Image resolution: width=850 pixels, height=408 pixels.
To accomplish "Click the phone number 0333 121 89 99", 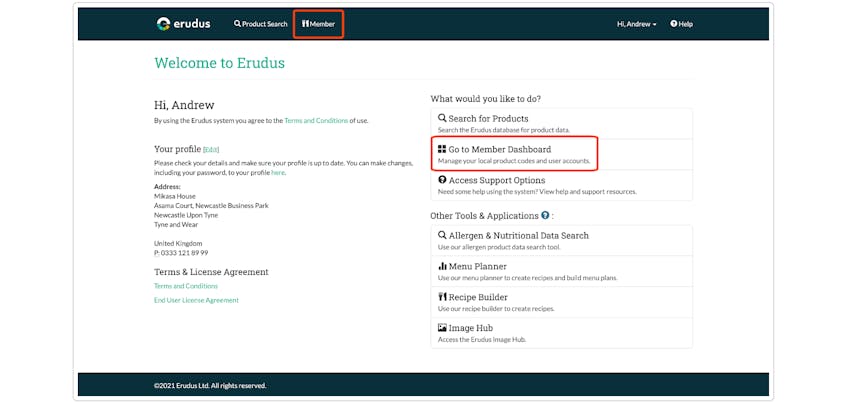I will coord(184,253).
